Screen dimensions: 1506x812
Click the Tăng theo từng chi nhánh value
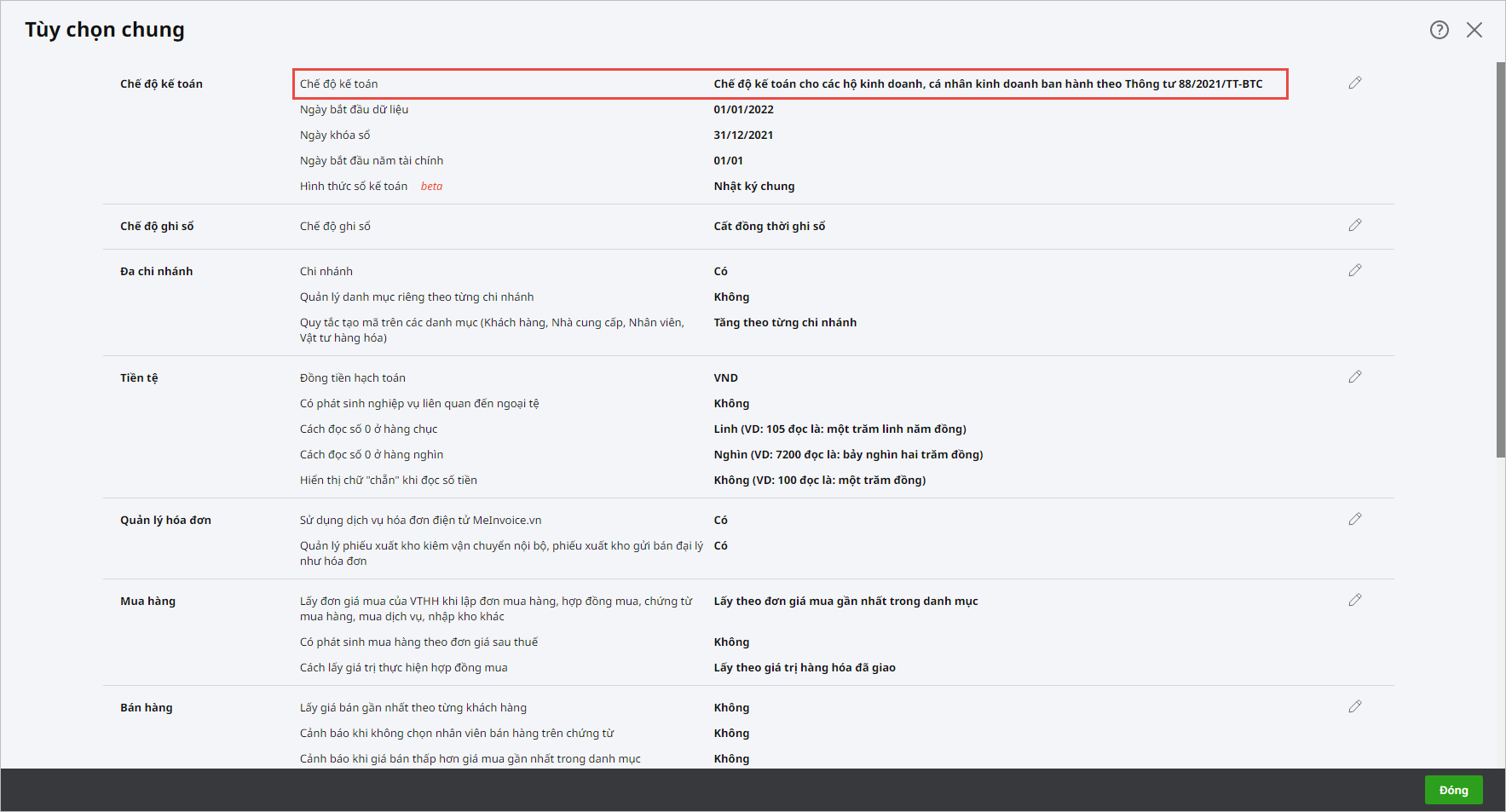(x=784, y=323)
